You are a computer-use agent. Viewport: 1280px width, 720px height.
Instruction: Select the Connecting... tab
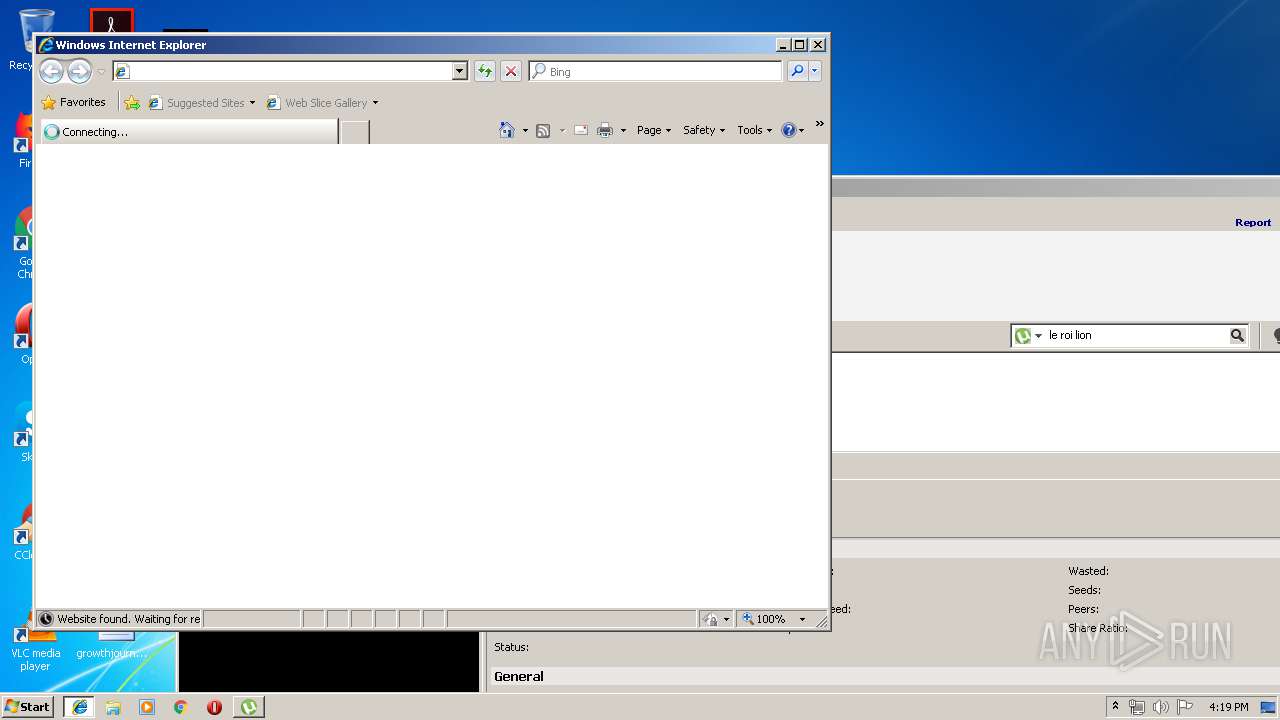click(x=189, y=131)
